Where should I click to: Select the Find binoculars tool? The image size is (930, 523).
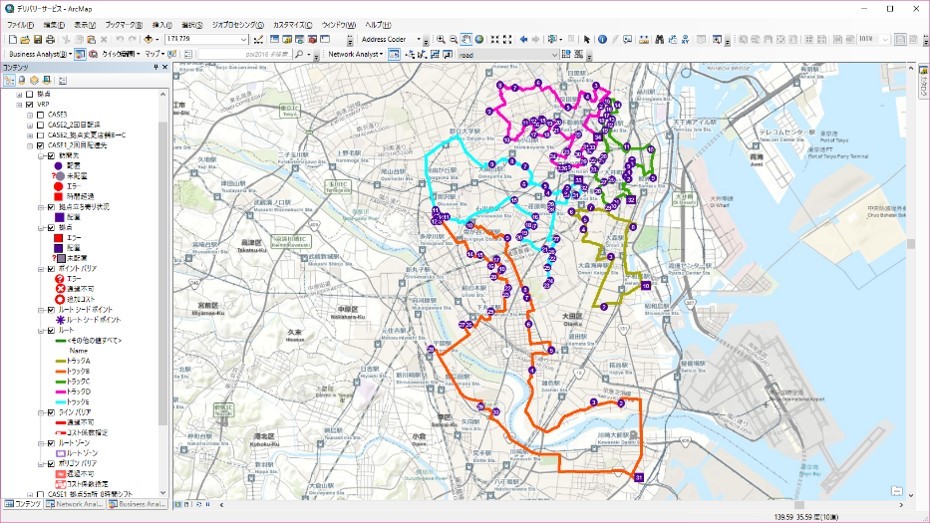coord(660,39)
